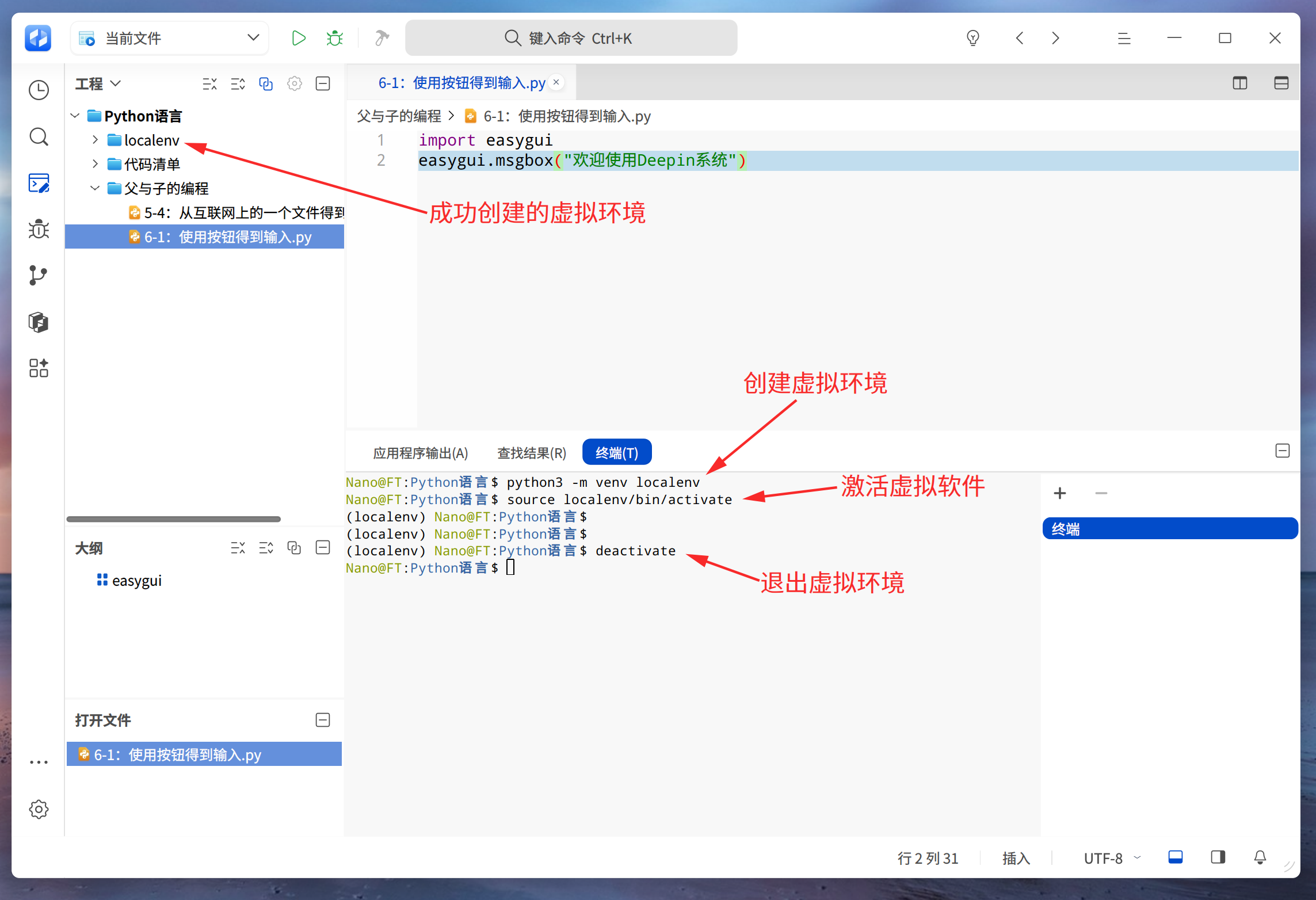Open the 当前文件 run configuration dropdown

pos(170,39)
